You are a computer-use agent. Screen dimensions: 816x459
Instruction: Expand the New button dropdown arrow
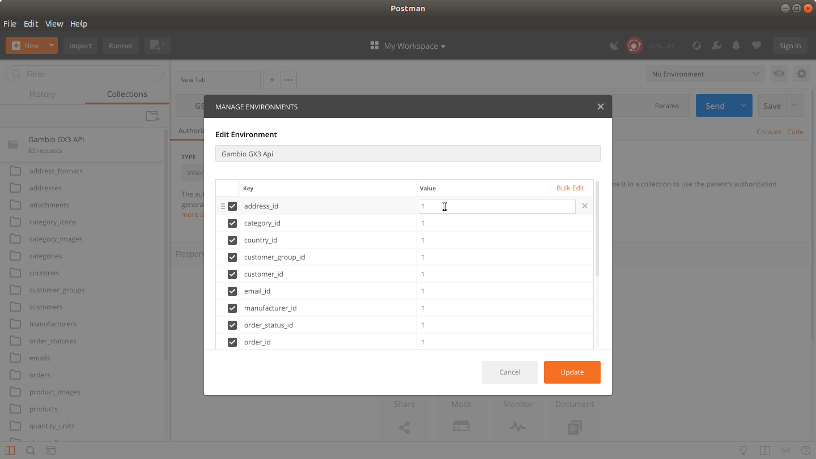(x=50, y=46)
